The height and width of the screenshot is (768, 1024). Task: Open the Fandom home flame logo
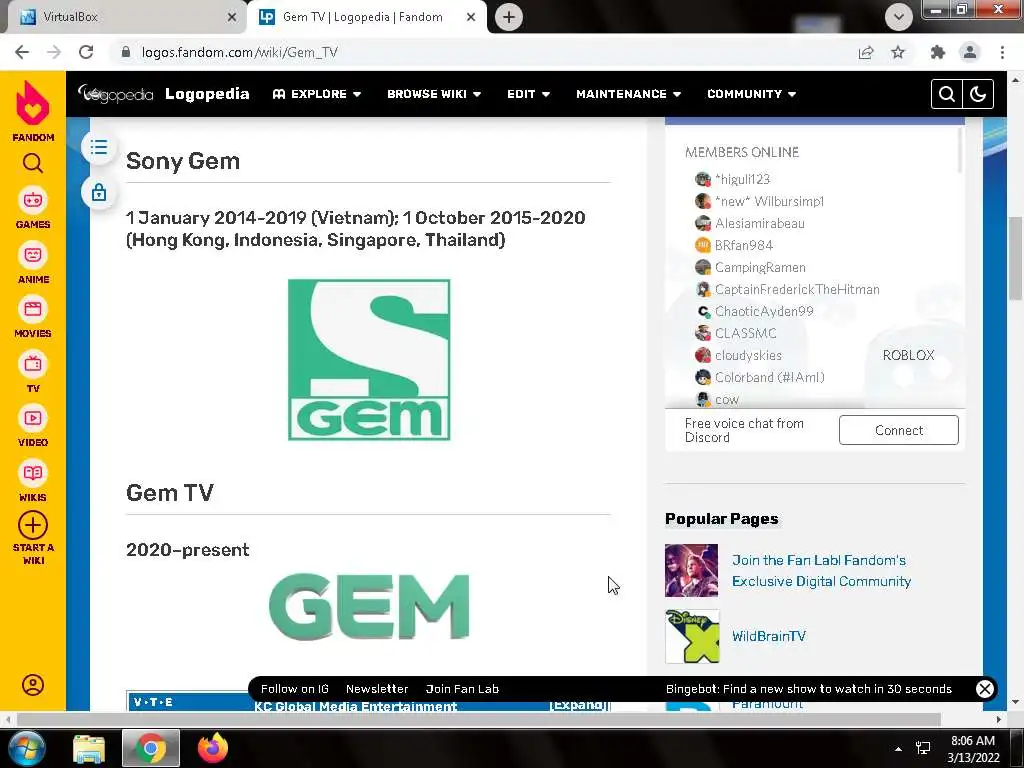[33, 103]
